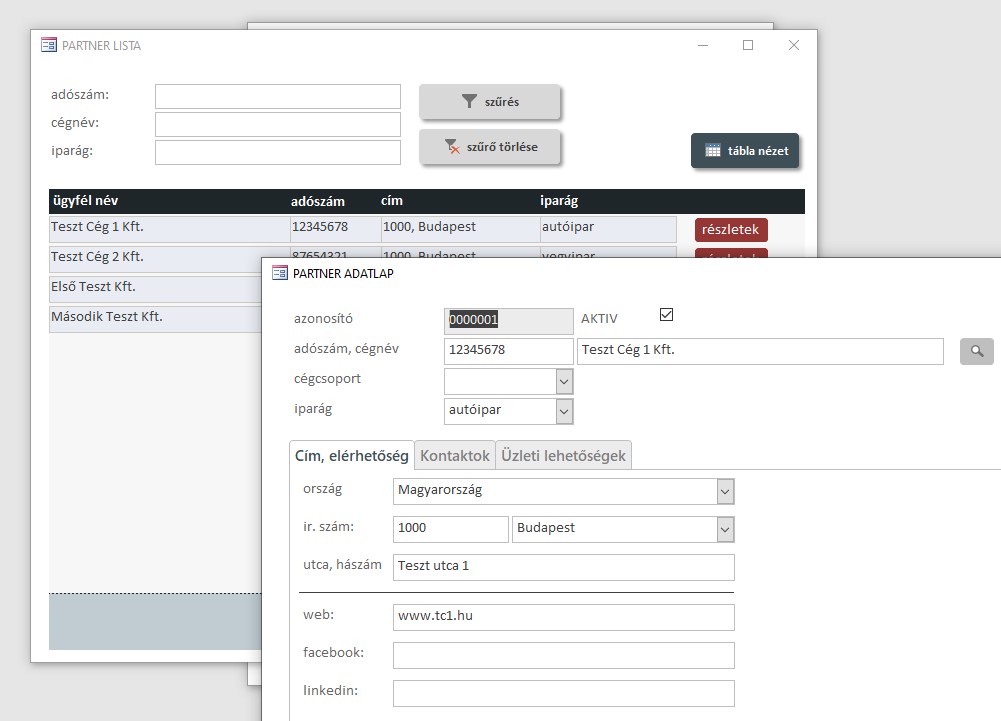Maximize the PARTNER LISTA window
The width and height of the screenshot is (1001, 721).
point(748,45)
